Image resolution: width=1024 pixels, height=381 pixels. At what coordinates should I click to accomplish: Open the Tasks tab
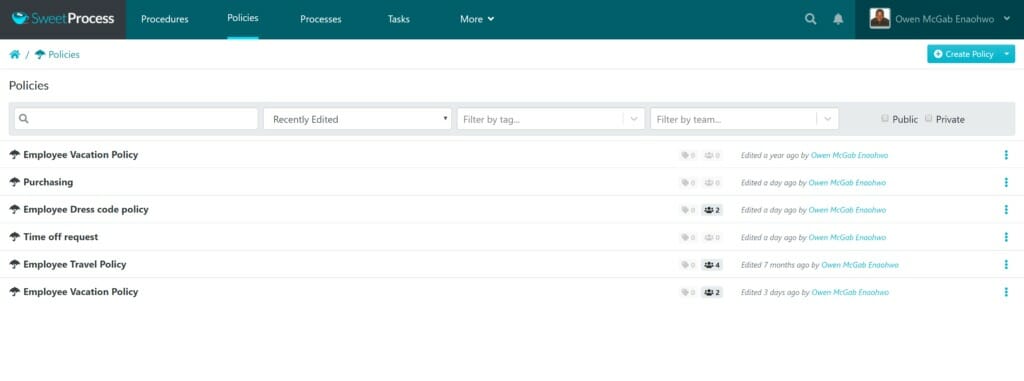(x=398, y=19)
